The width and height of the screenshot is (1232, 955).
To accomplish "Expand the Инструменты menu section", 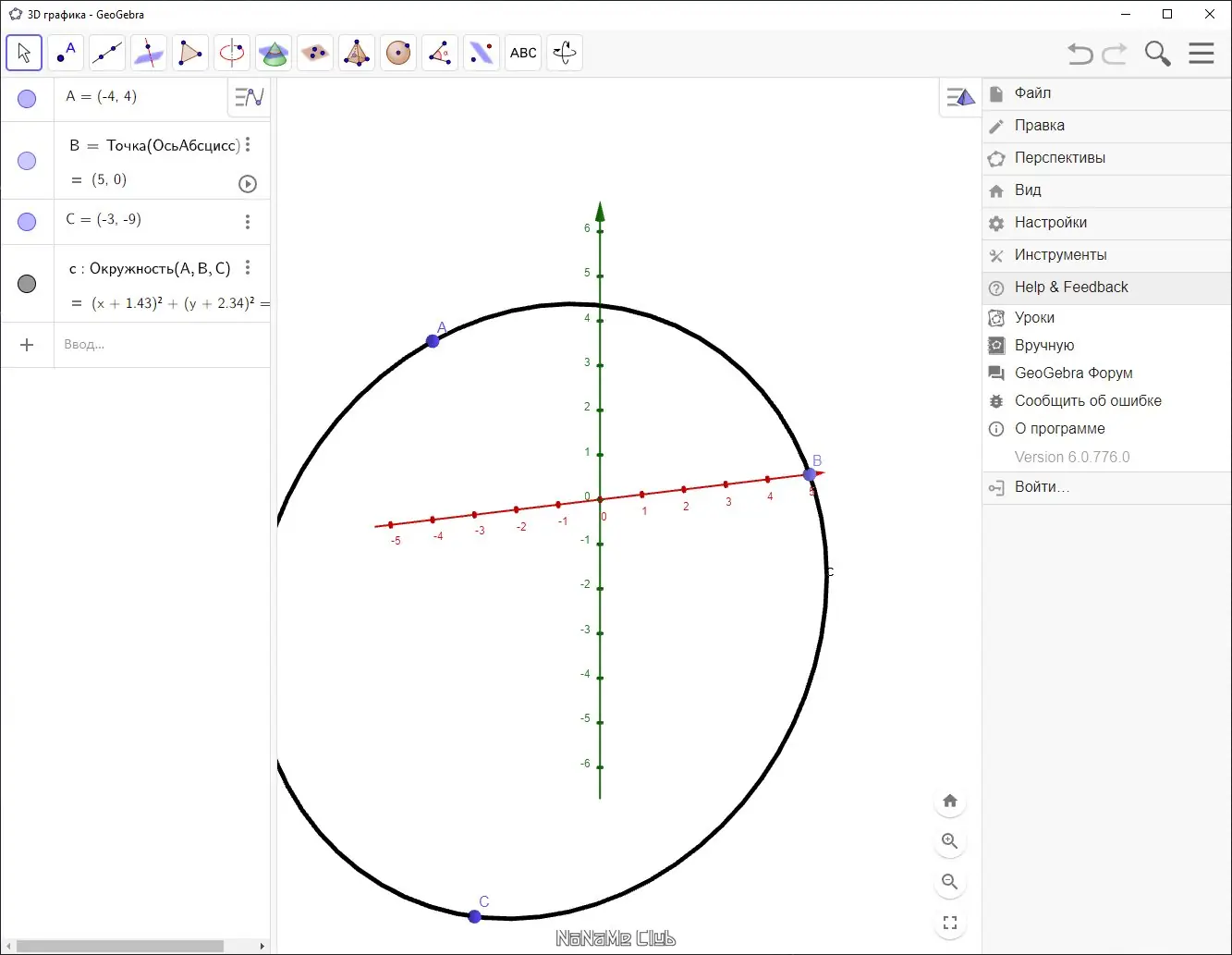I will [1107, 255].
